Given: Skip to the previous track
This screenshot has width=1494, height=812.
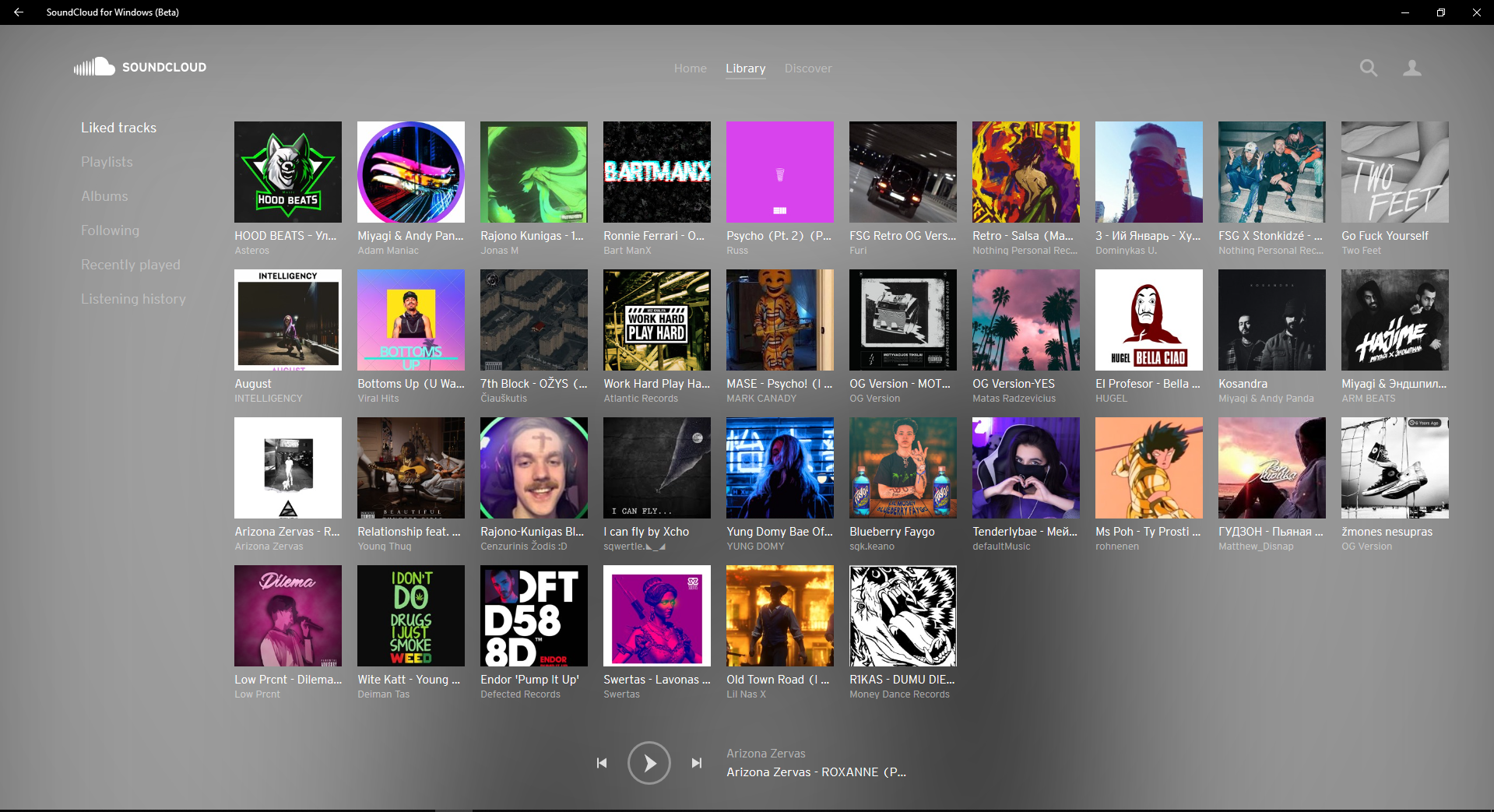Looking at the screenshot, I should 602,763.
